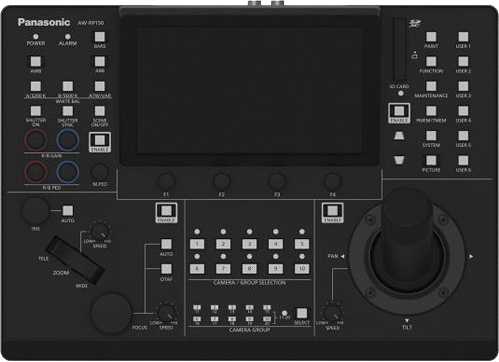
Task: Click the USER 3 button
Action: point(463,86)
